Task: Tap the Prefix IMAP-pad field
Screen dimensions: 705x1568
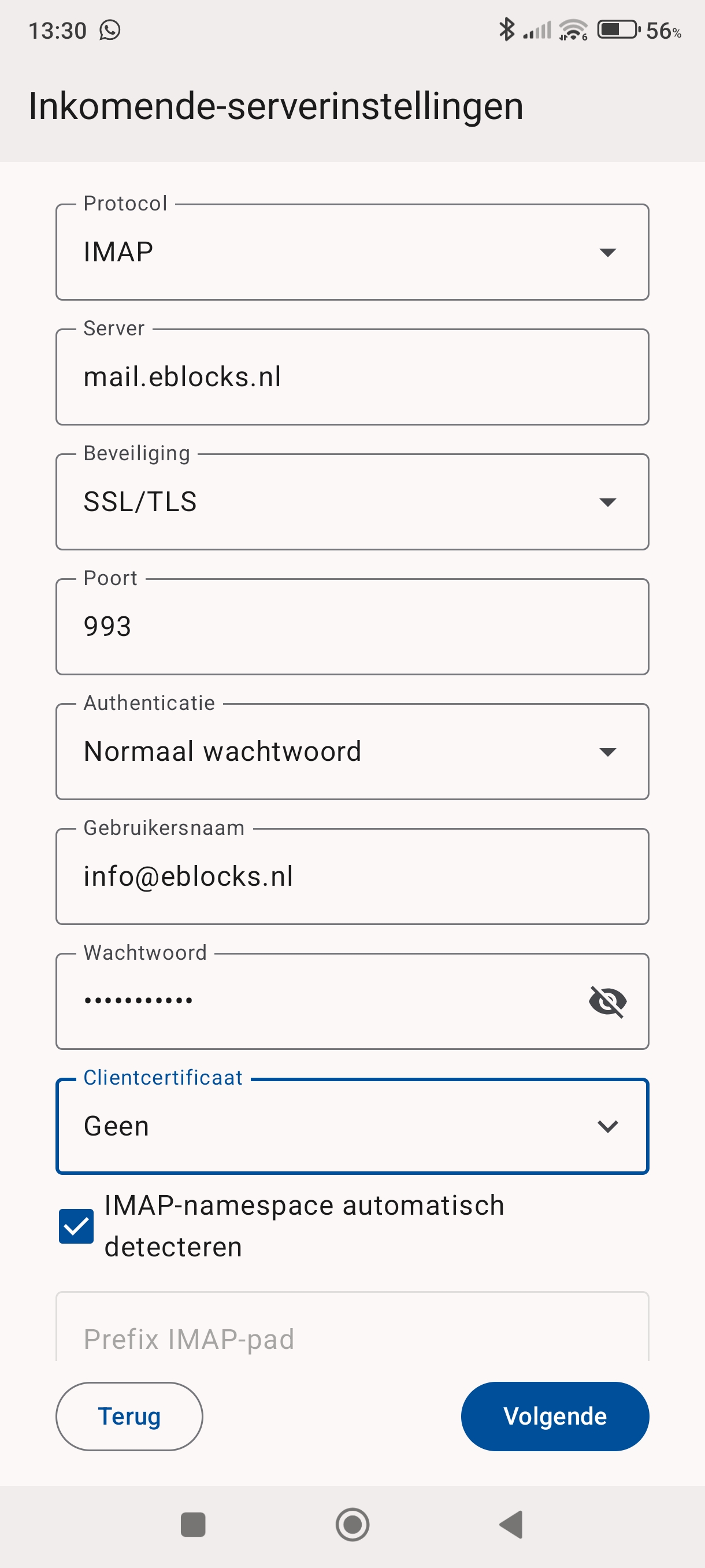Action: pos(352,1338)
